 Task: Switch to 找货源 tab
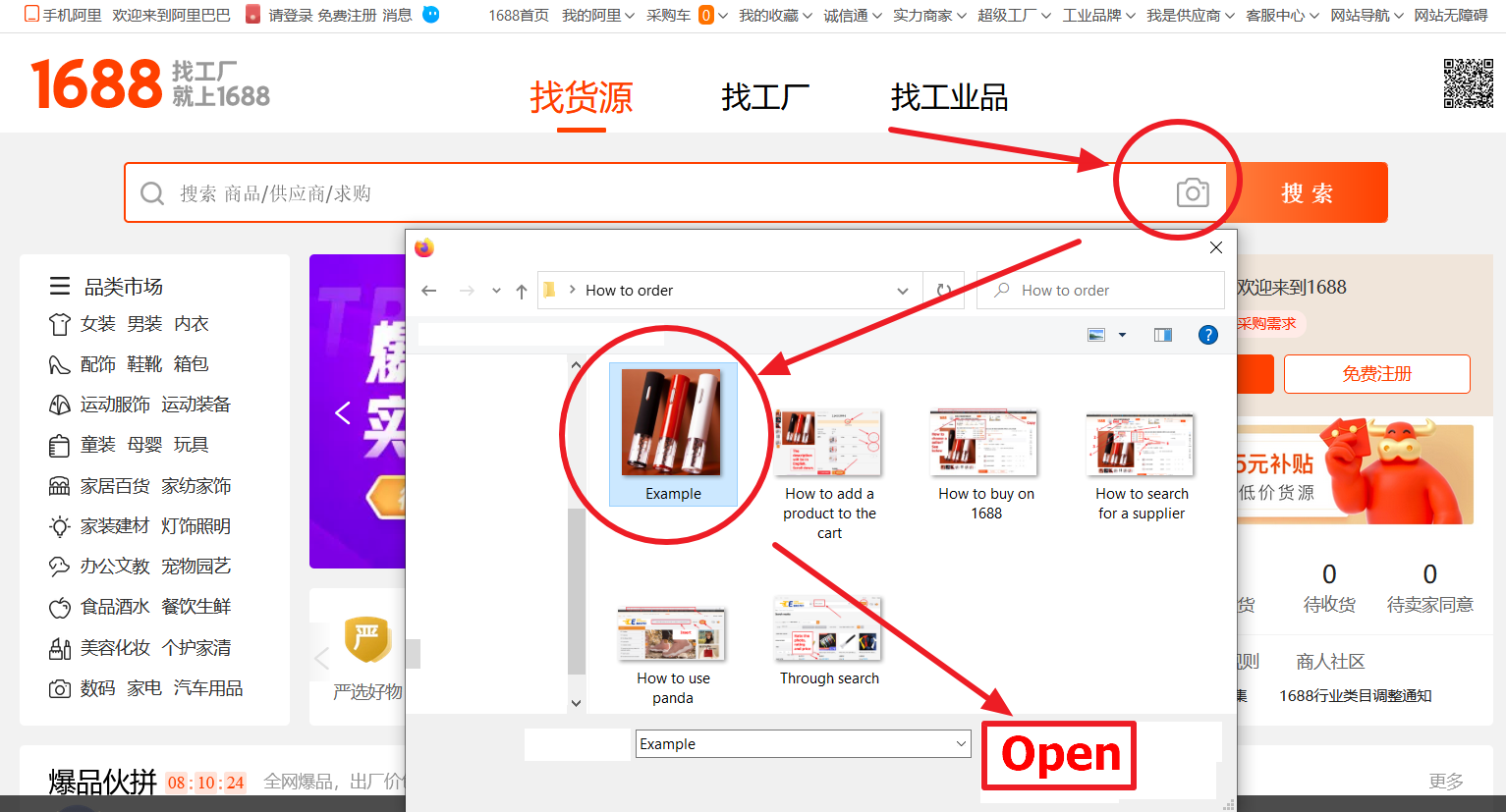click(582, 97)
